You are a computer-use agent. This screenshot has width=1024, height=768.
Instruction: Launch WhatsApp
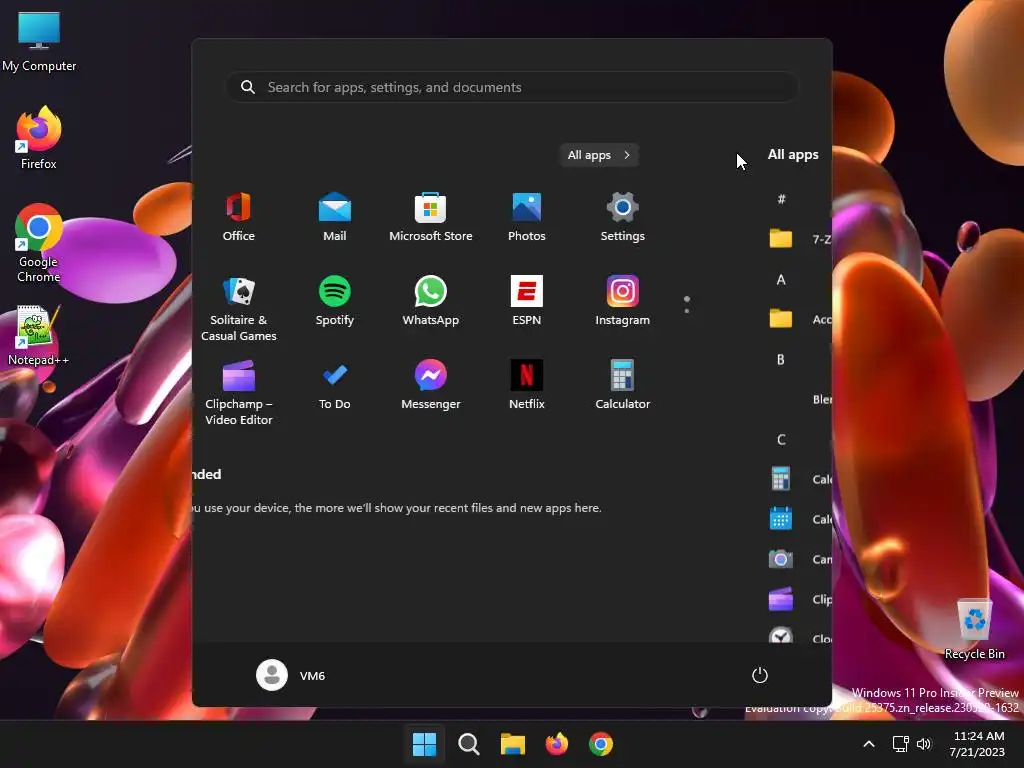coord(430,301)
